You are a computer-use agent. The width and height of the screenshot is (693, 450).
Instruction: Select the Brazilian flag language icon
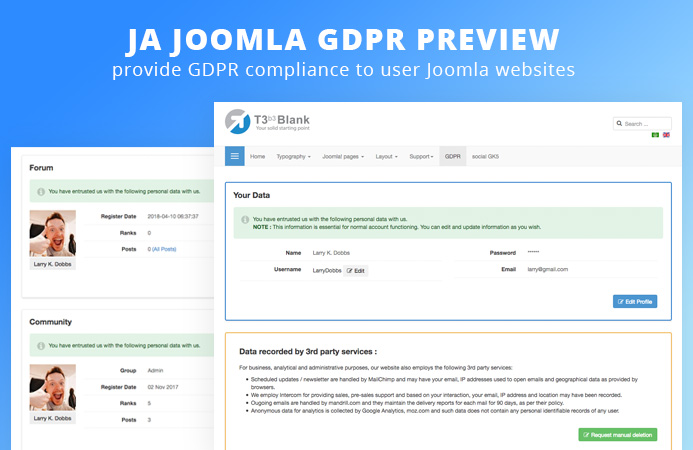[655, 135]
